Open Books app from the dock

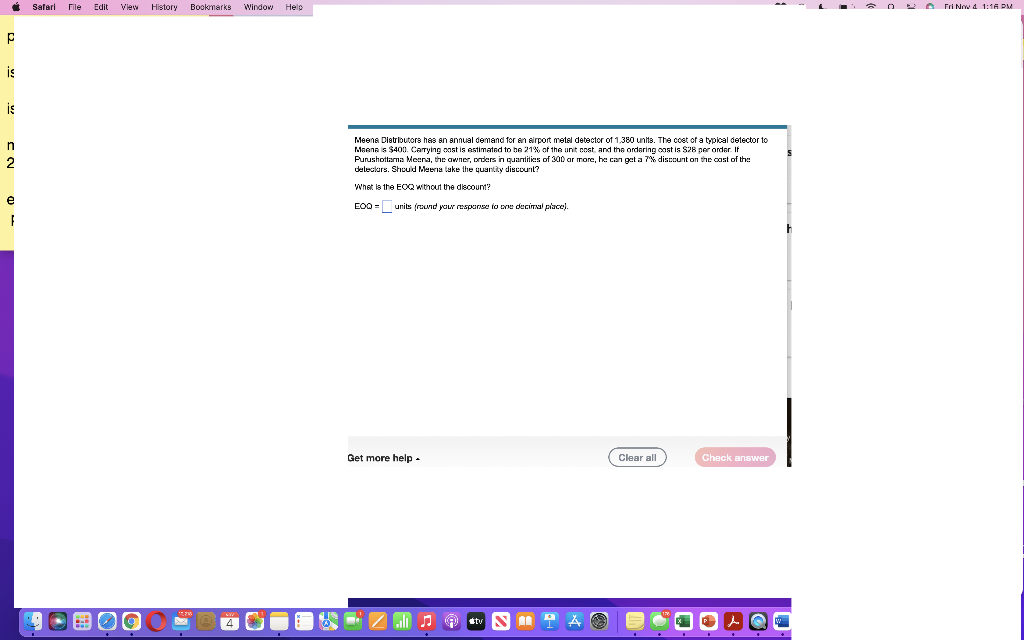[x=525, y=621]
